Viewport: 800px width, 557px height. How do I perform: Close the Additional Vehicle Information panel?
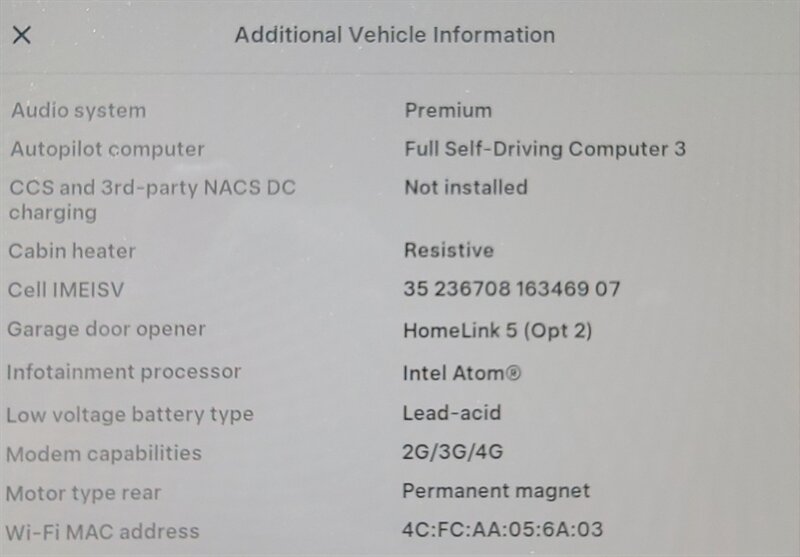click(21, 35)
